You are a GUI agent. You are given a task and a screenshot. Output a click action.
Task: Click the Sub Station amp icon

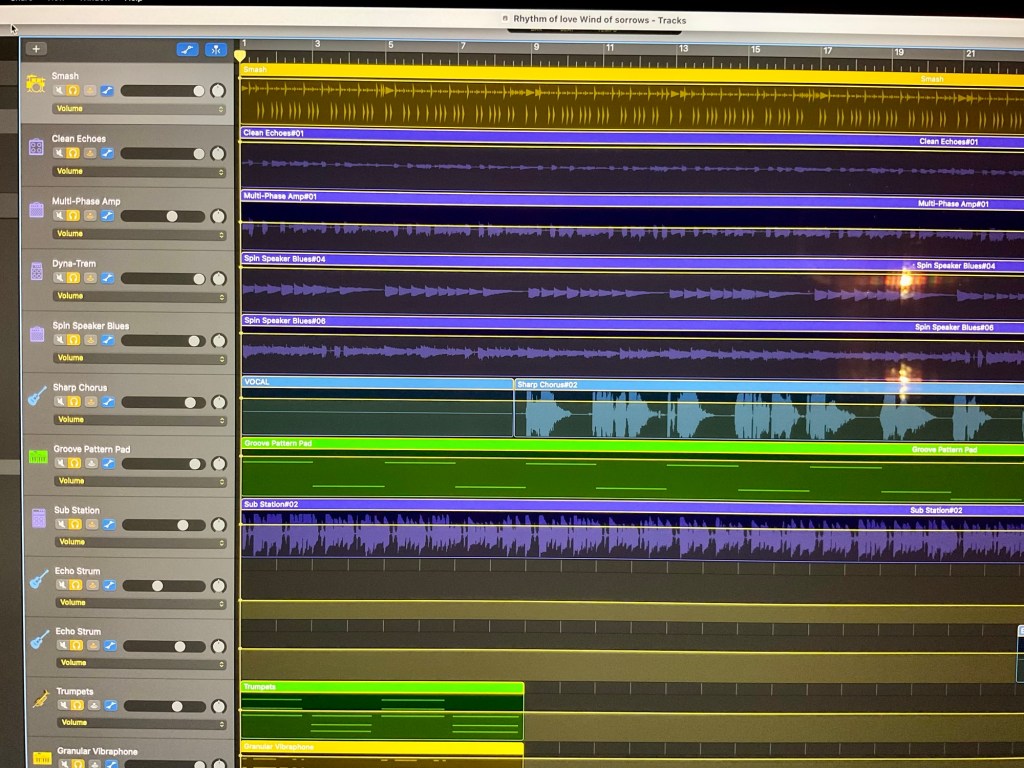tap(38, 518)
